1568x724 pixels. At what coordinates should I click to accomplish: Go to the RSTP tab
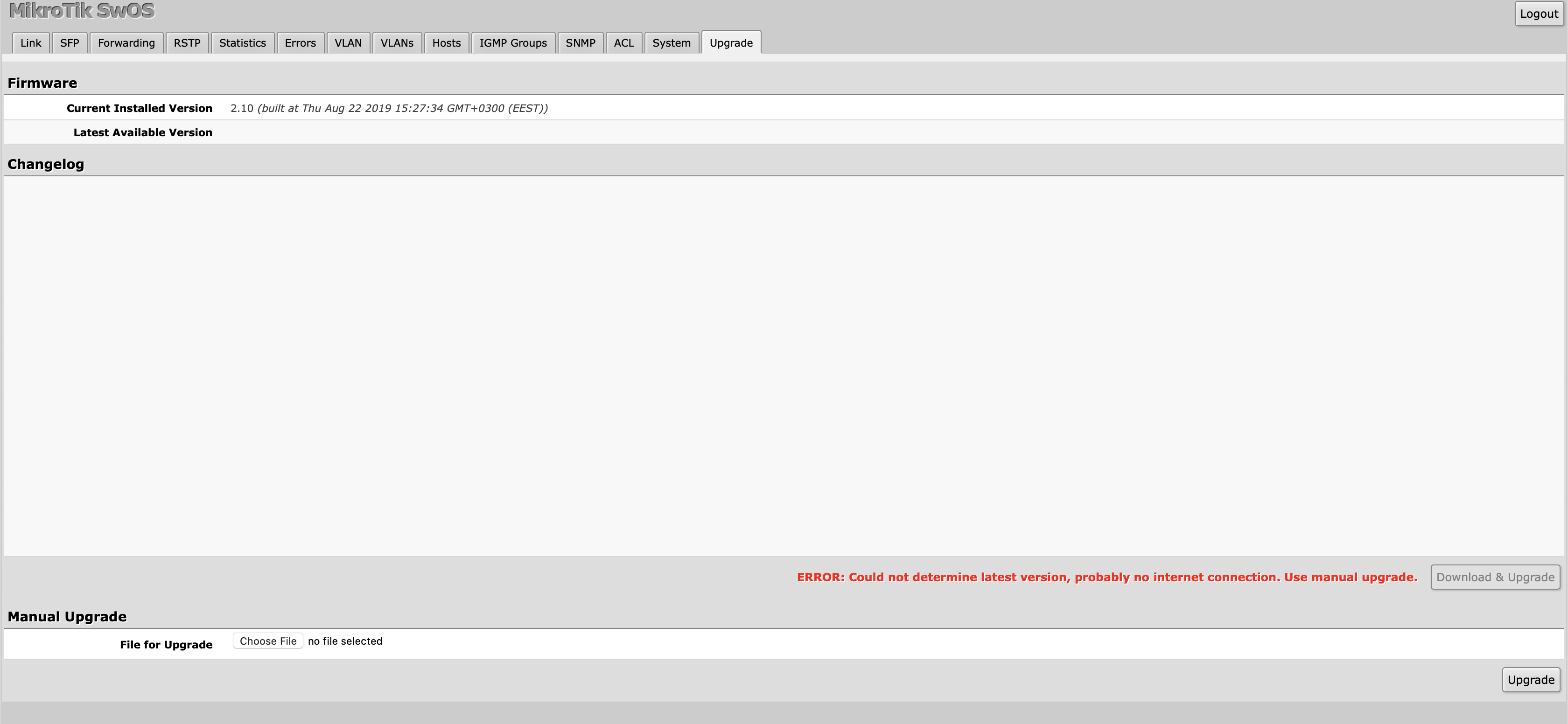click(x=187, y=42)
